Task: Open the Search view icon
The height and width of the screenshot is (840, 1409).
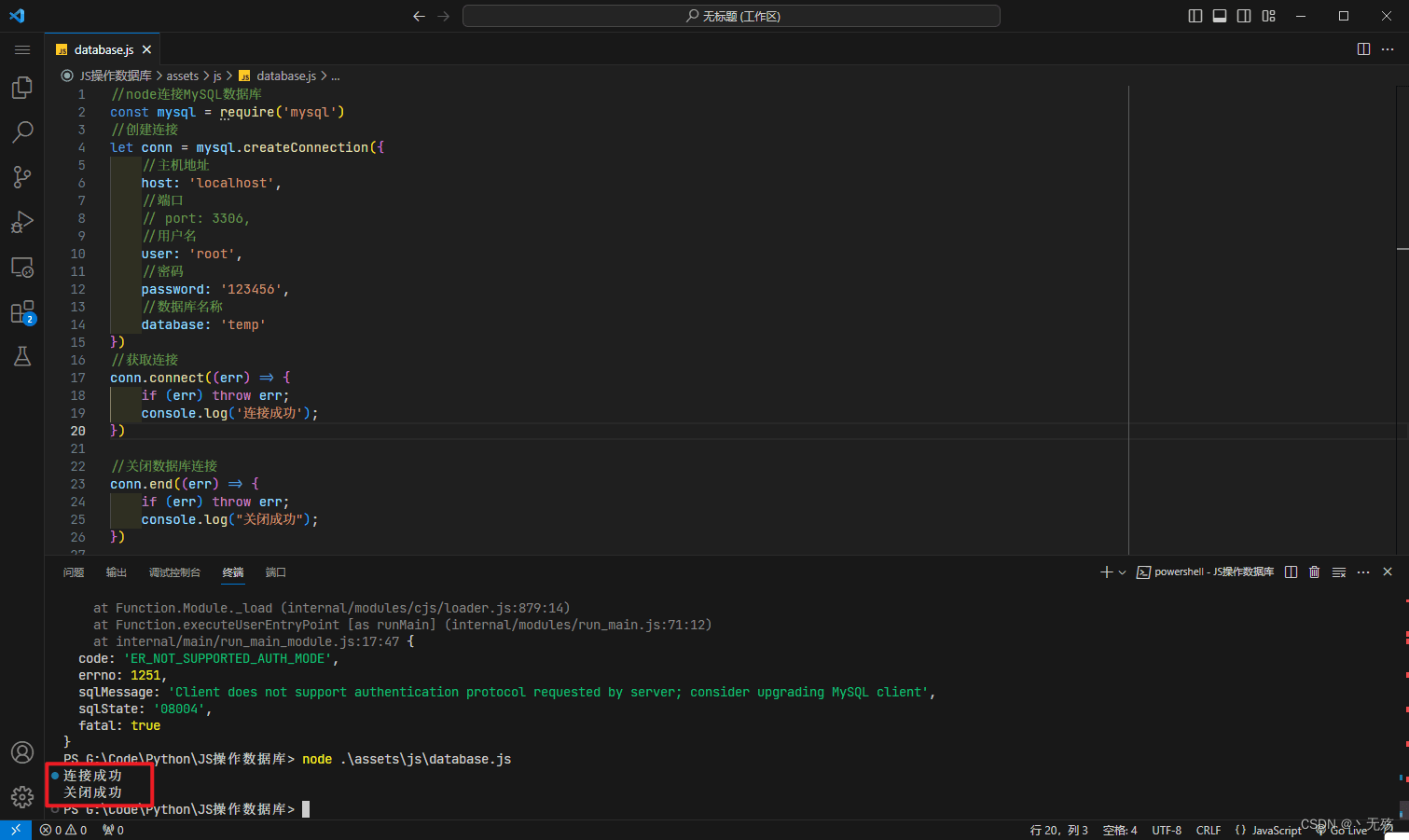Action: point(22,132)
